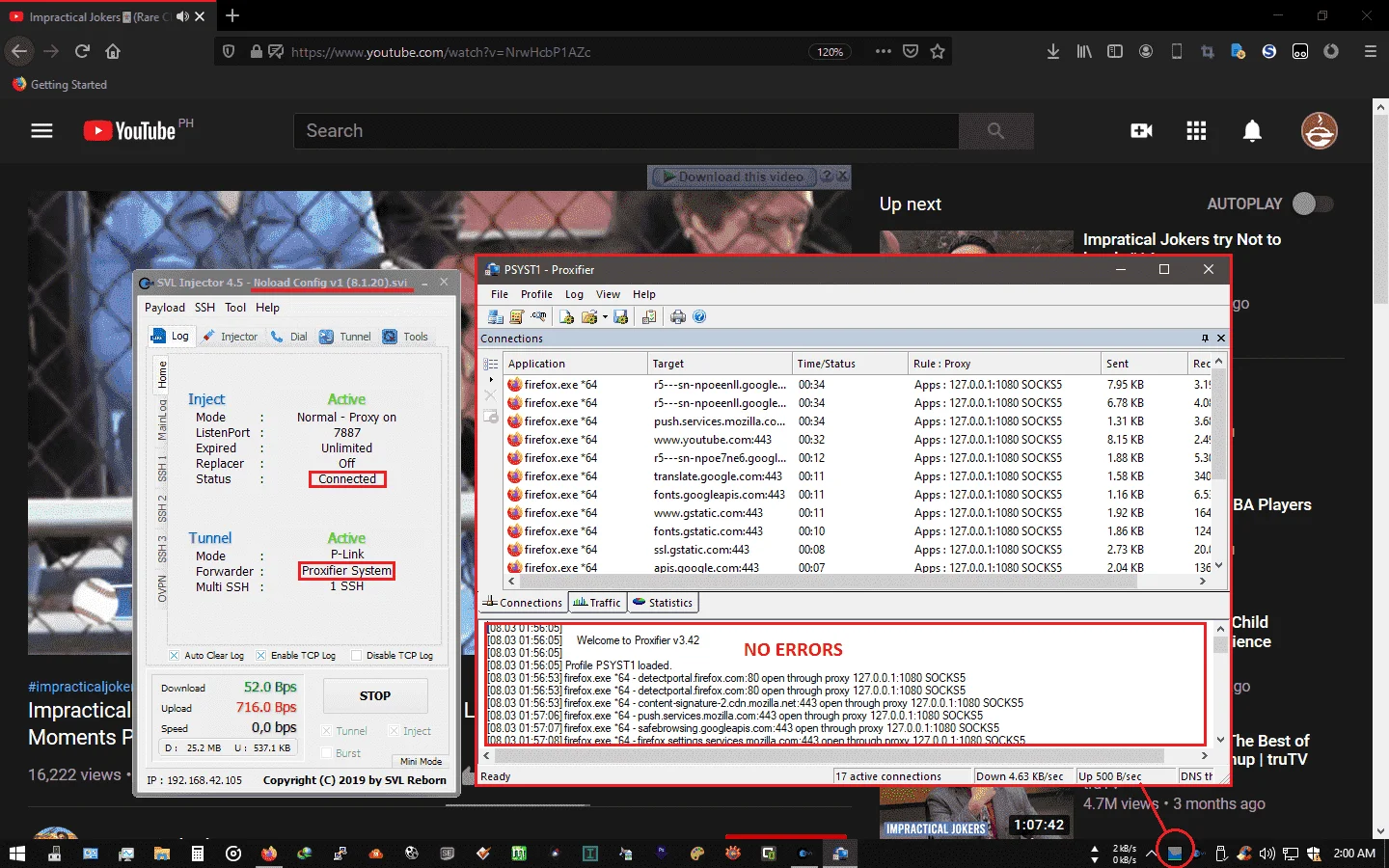Switch to Statistics tab in Proxifier
The image size is (1389, 868).
(663, 603)
